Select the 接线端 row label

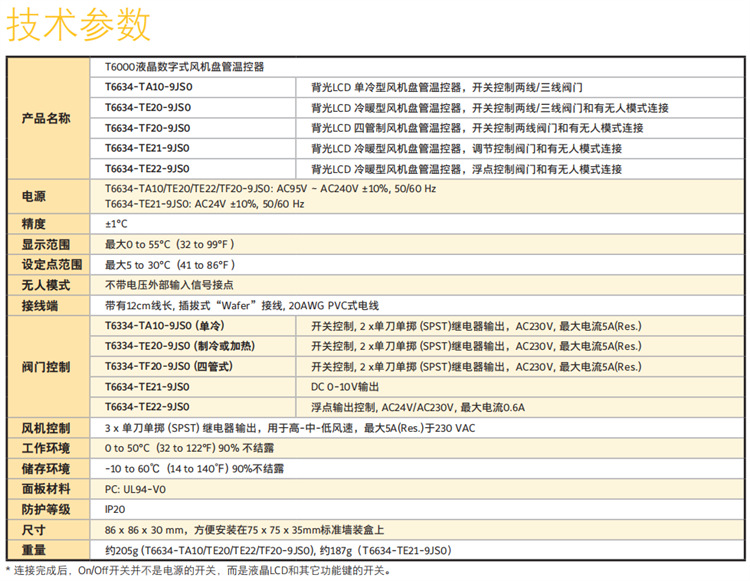(40, 306)
